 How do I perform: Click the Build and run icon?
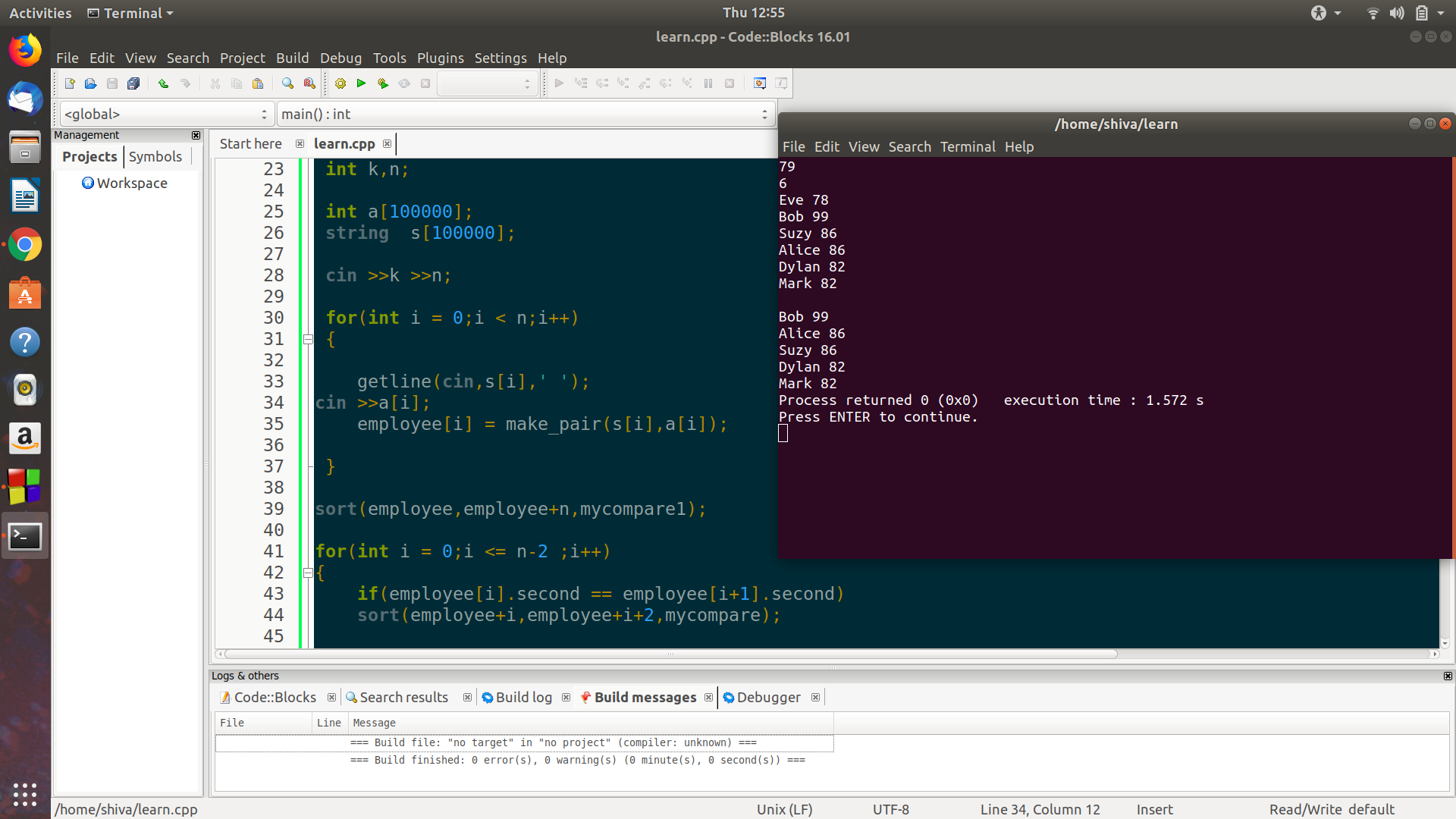tap(383, 83)
